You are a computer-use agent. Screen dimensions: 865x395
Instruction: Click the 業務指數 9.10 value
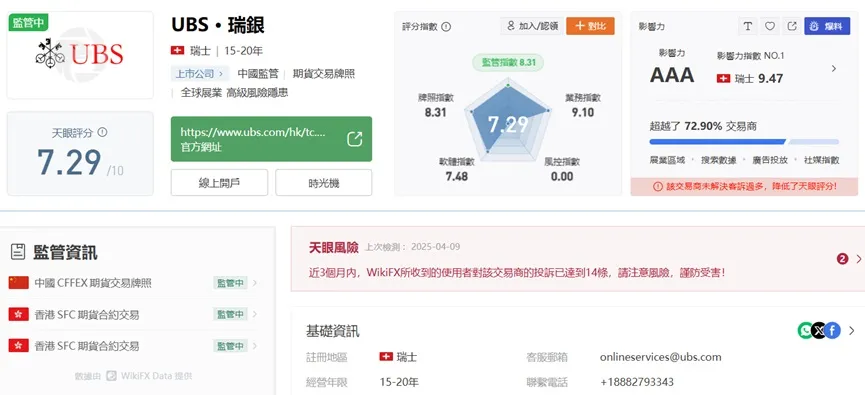tap(583, 112)
